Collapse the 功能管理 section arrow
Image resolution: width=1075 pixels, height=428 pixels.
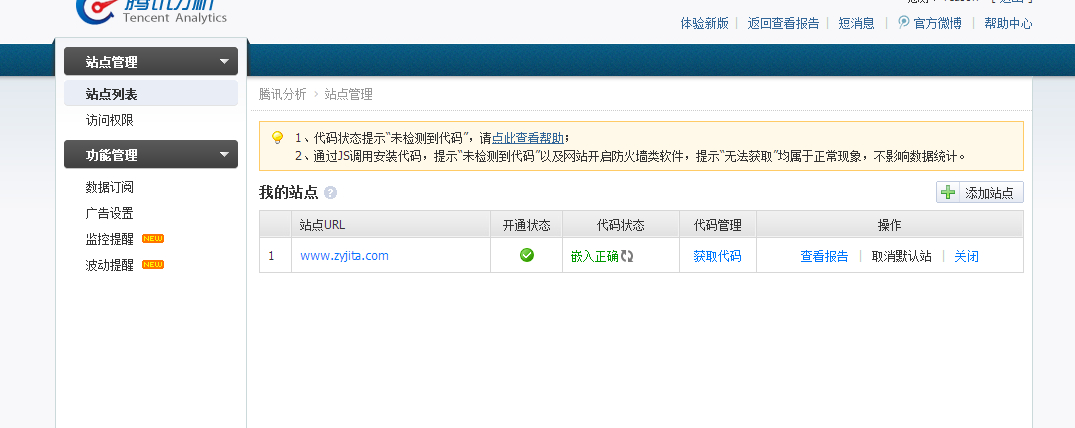(224, 155)
